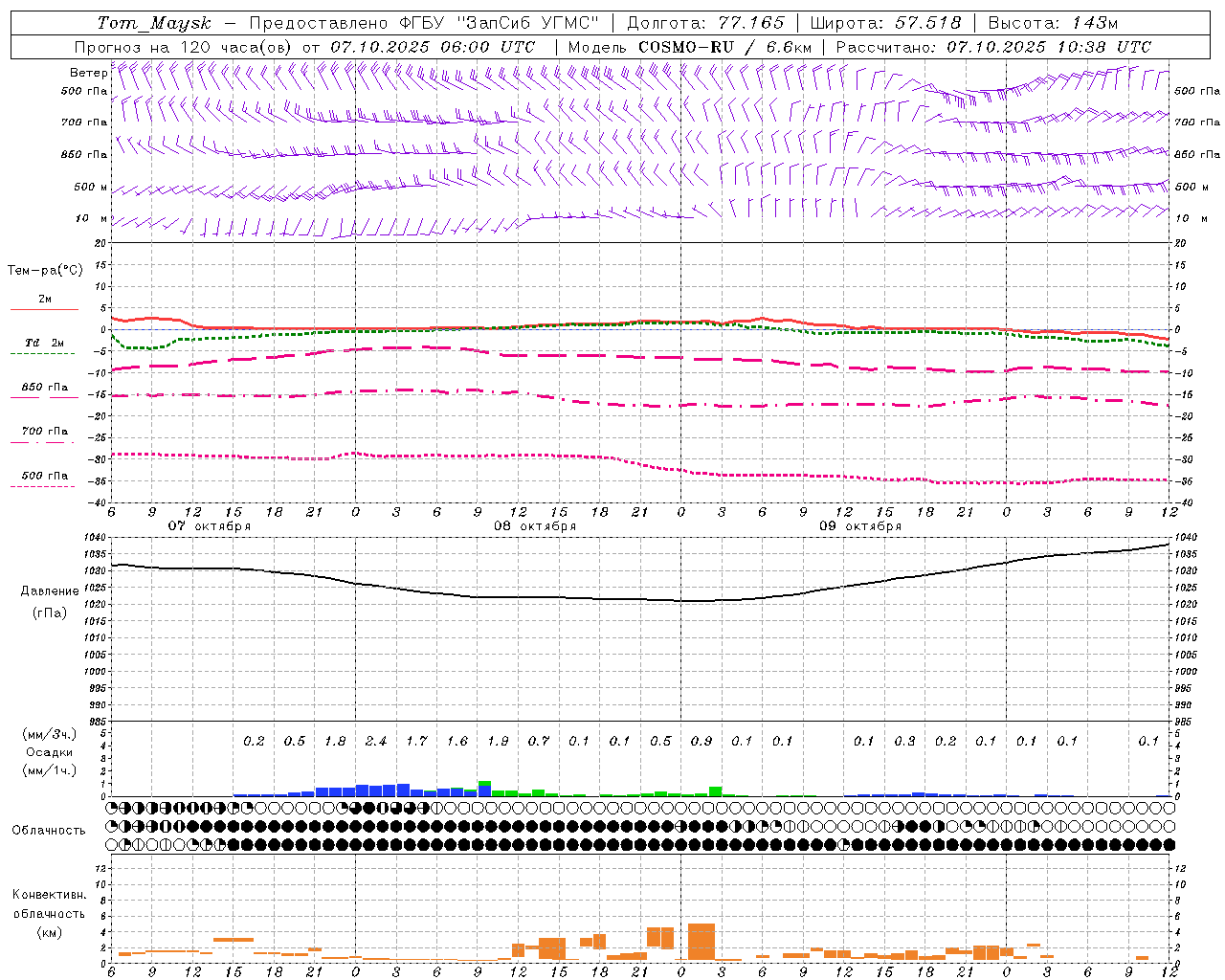Click the (км) unit under convective cloud label

click(49, 932)
